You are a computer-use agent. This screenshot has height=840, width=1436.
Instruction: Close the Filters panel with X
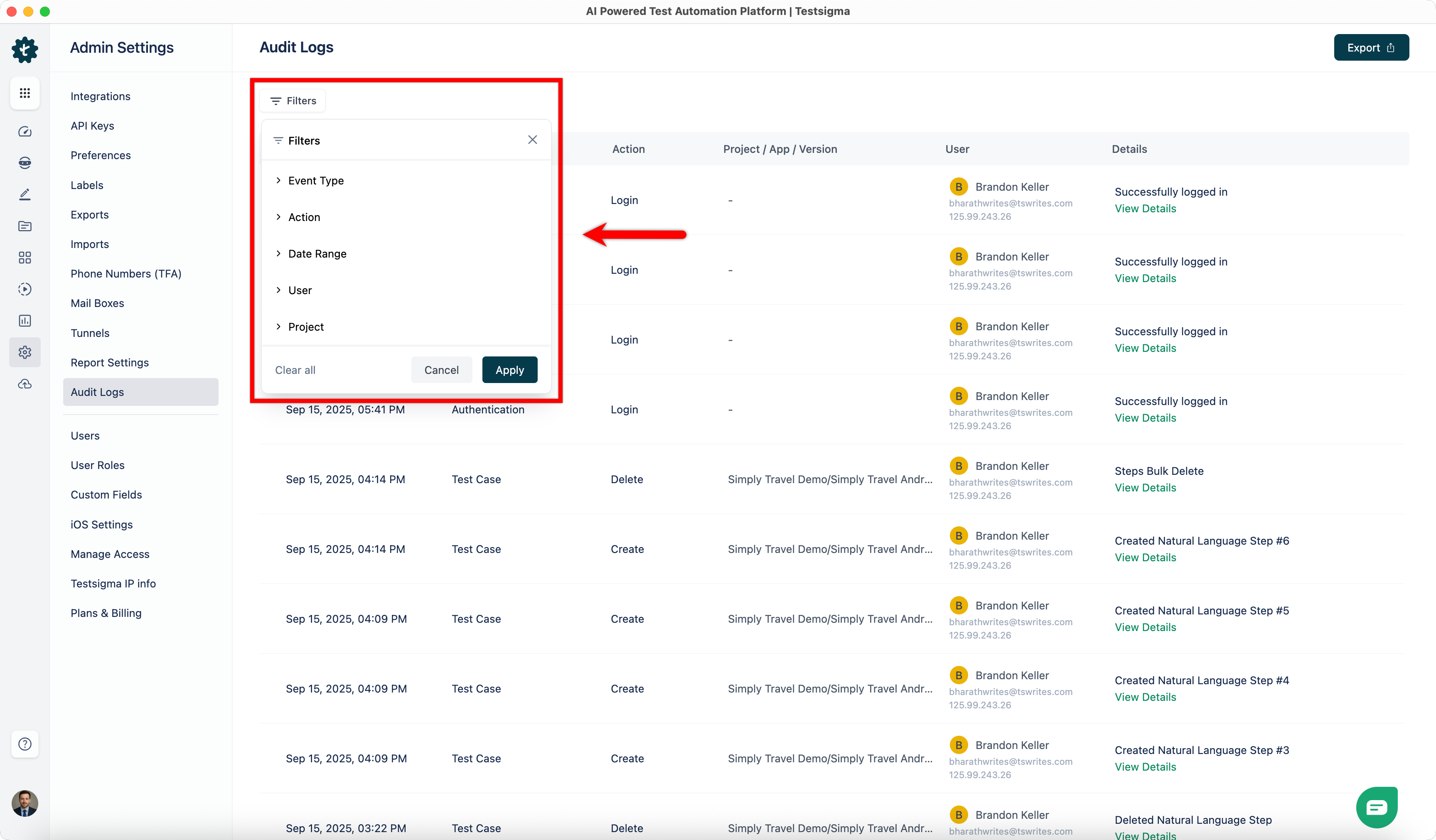(532, 140)
